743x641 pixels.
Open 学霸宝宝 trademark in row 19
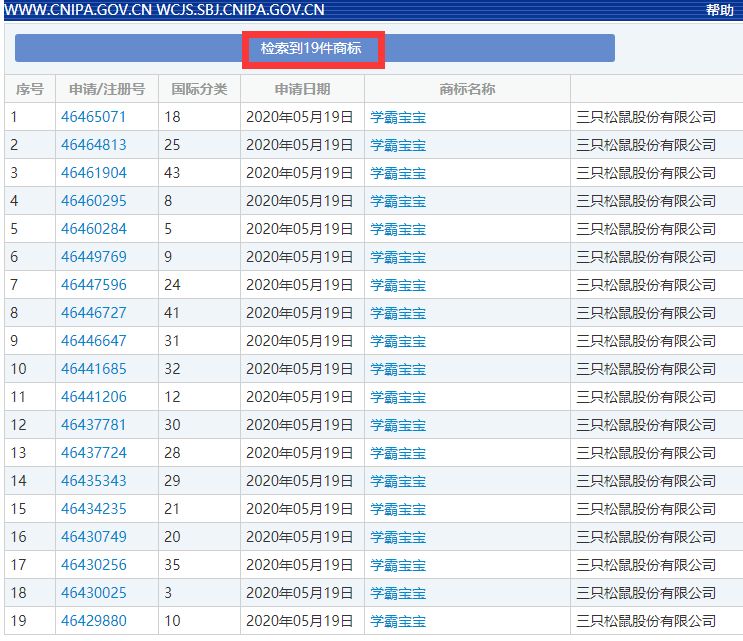(398, 620)
